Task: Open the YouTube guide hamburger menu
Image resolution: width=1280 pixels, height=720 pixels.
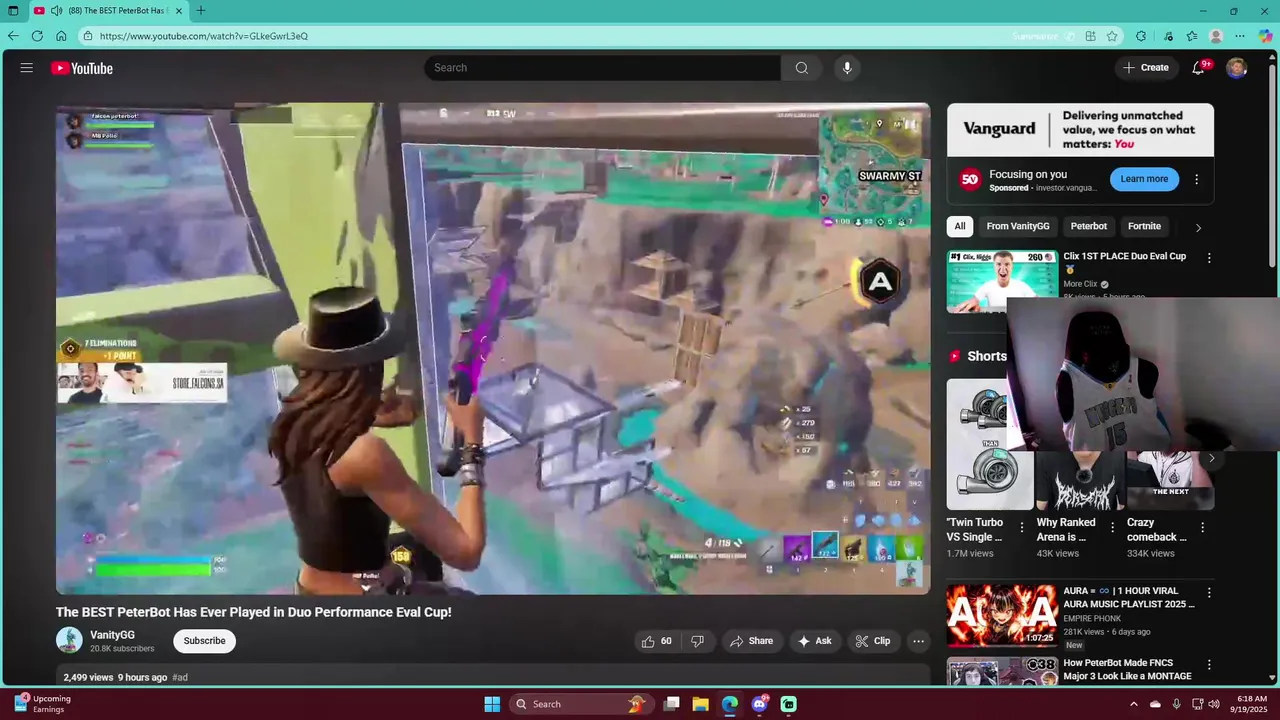Action: tap(27, 68)
